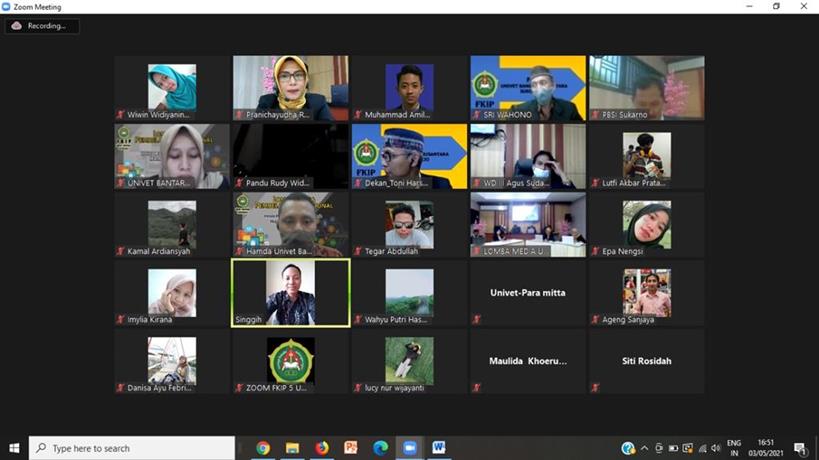Switch to Microsoft Word in the taskbar

coord(438,448)
